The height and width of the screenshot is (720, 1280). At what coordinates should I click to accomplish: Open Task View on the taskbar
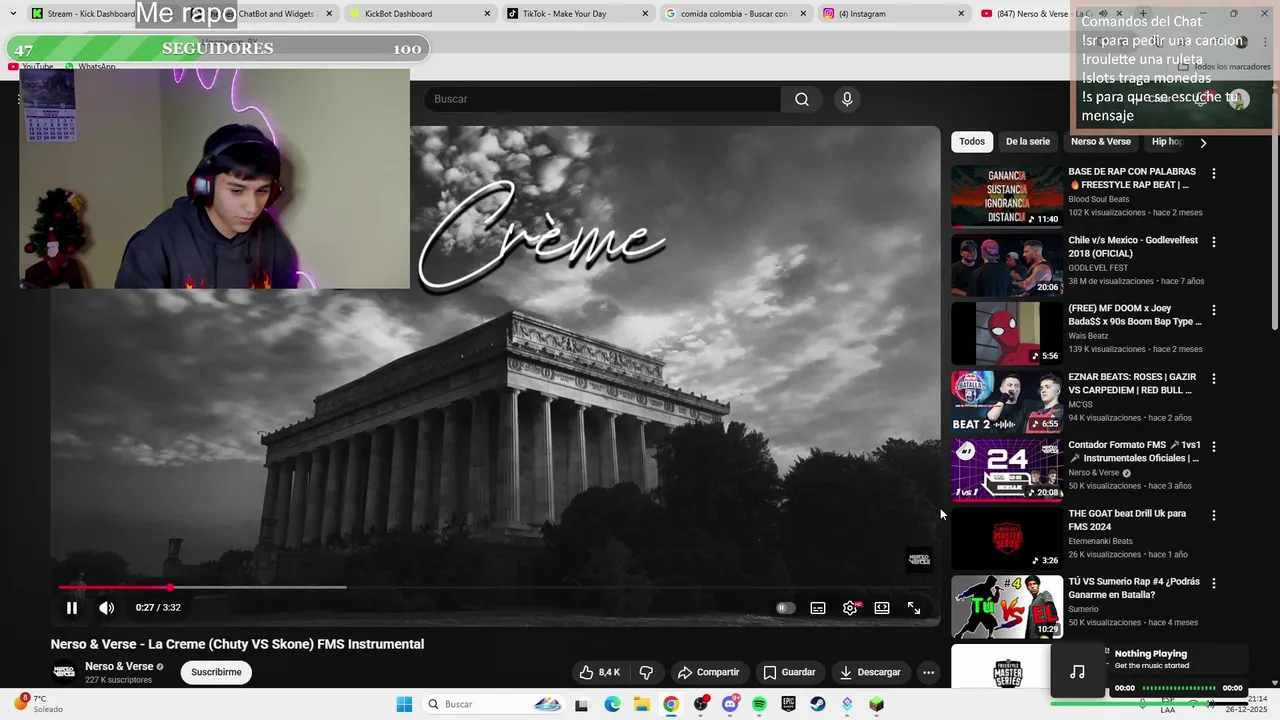581,704
